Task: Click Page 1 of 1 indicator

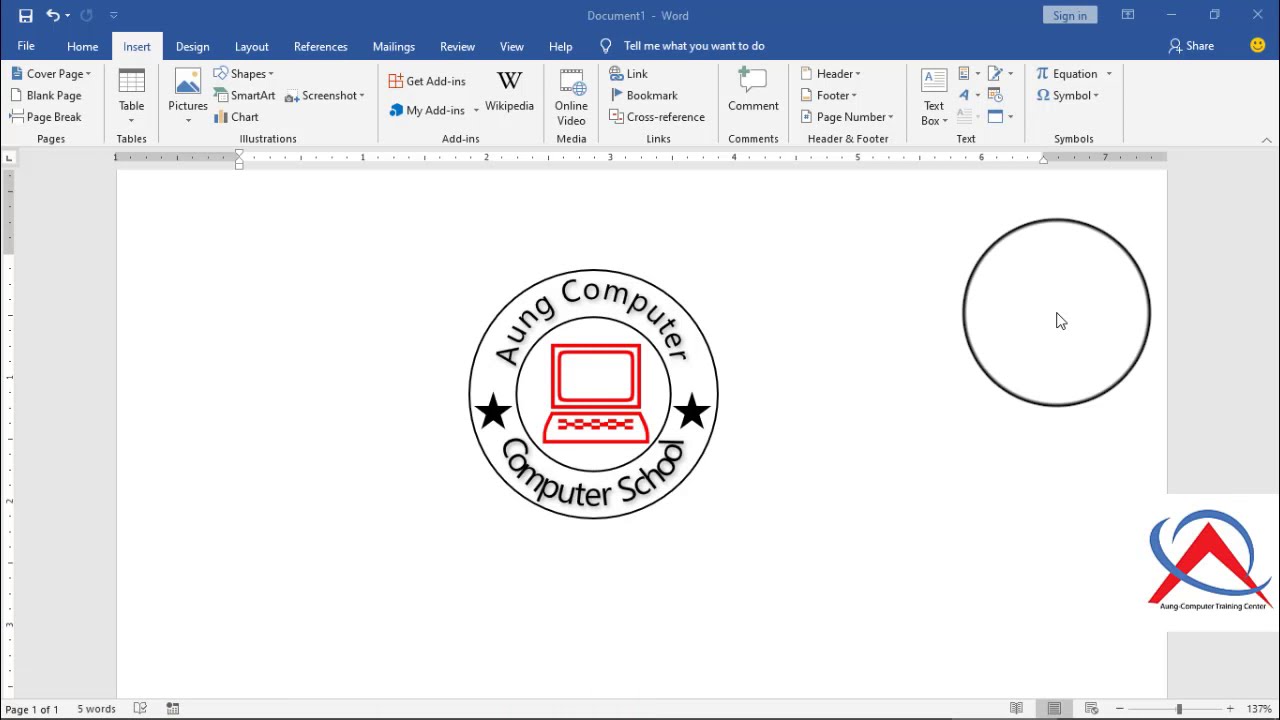Action: tap(32, 709)
